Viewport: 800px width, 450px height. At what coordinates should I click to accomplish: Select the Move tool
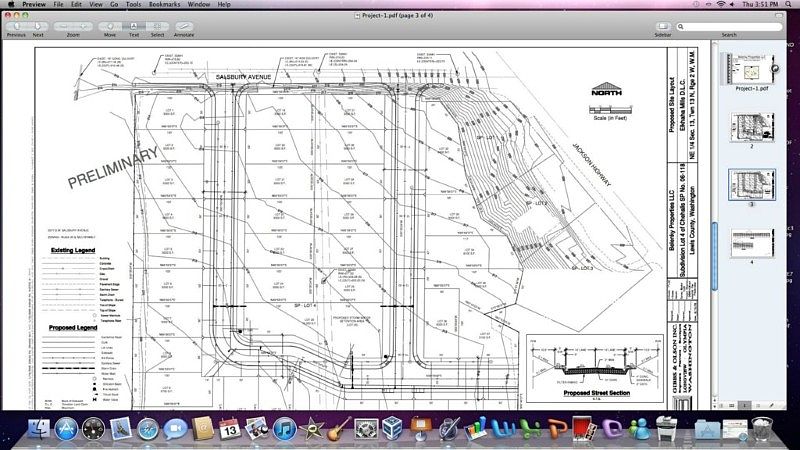click(x=110, y=26)
